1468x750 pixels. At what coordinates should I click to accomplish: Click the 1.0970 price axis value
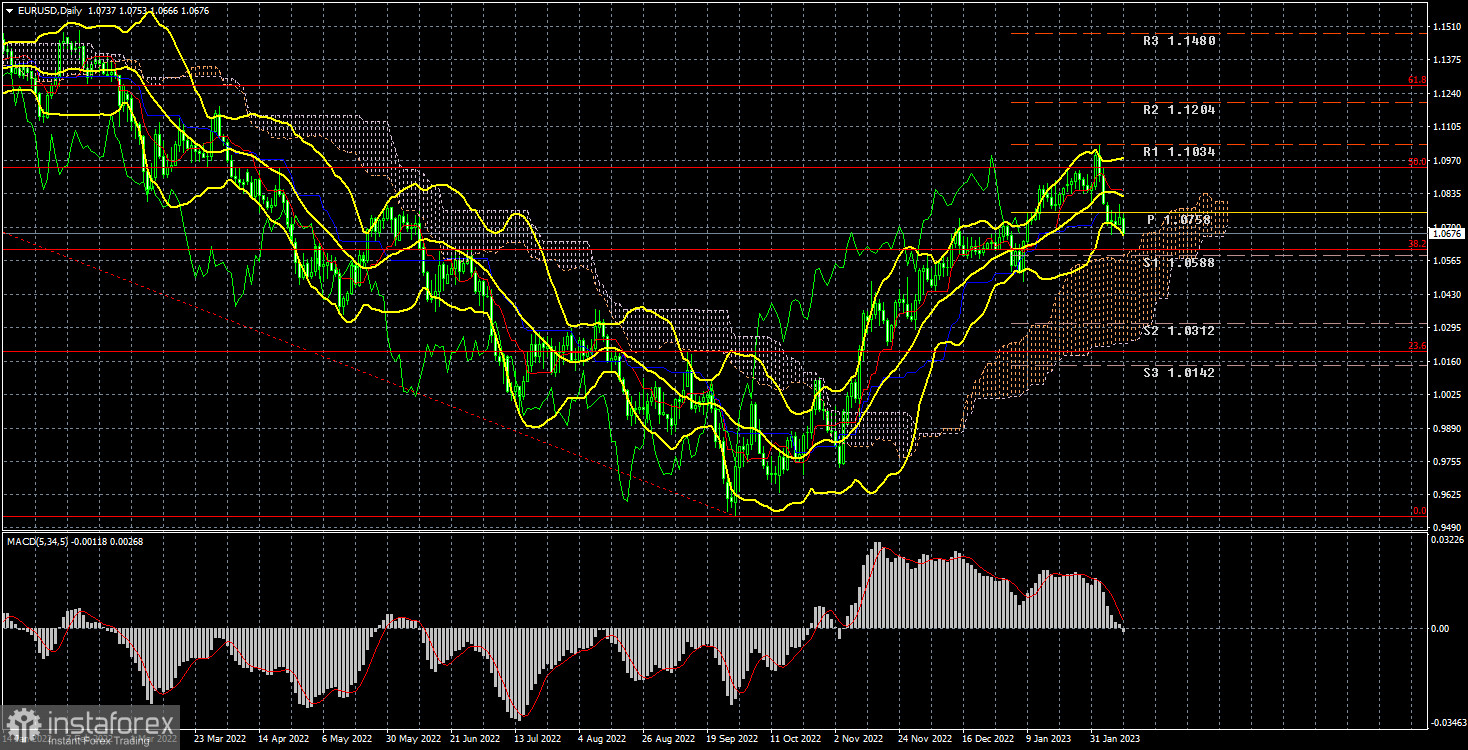1446,160
